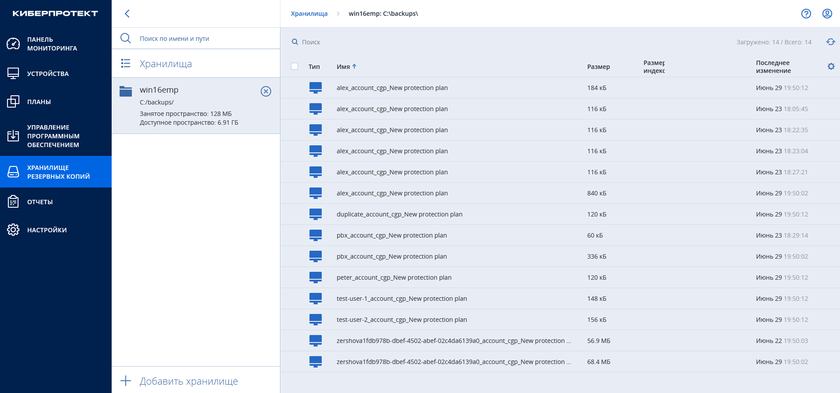Toggle the select-all checkbox in header
This screenshot has width=840, height=393.
(x=294, y=66)
